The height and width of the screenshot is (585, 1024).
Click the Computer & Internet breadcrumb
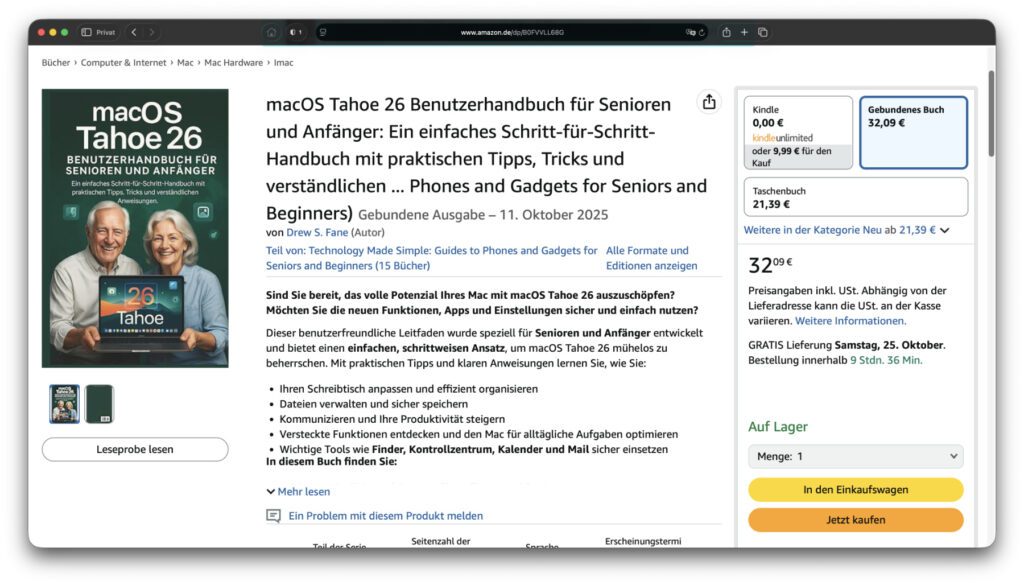tap(124, 62)
